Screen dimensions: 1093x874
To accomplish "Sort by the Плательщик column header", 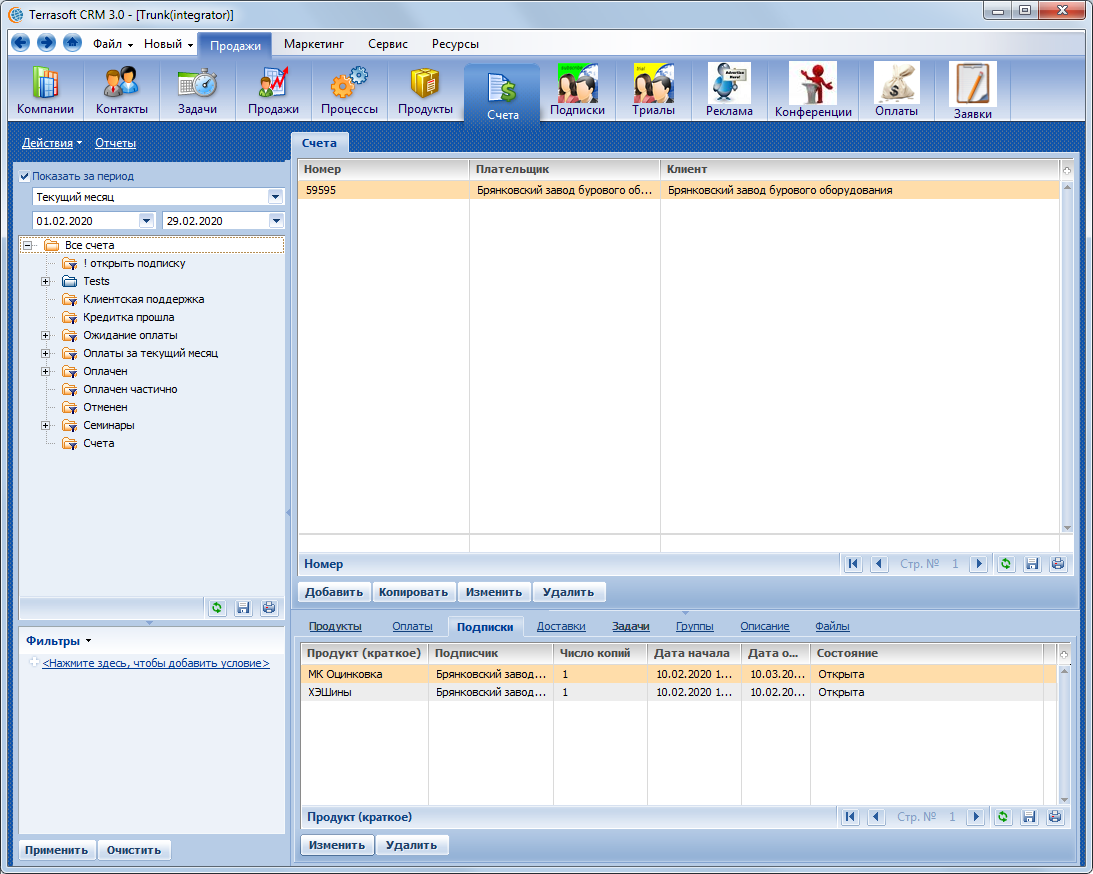I will (564, 169).
